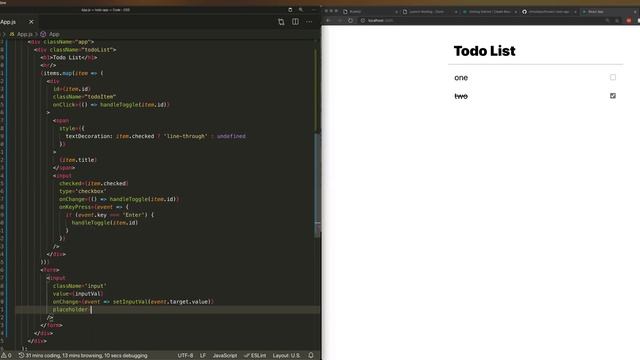The height and width of the screenshot is (360, 640).
Task: Click the className="todoItem" code line
Action: coord(84,97)
